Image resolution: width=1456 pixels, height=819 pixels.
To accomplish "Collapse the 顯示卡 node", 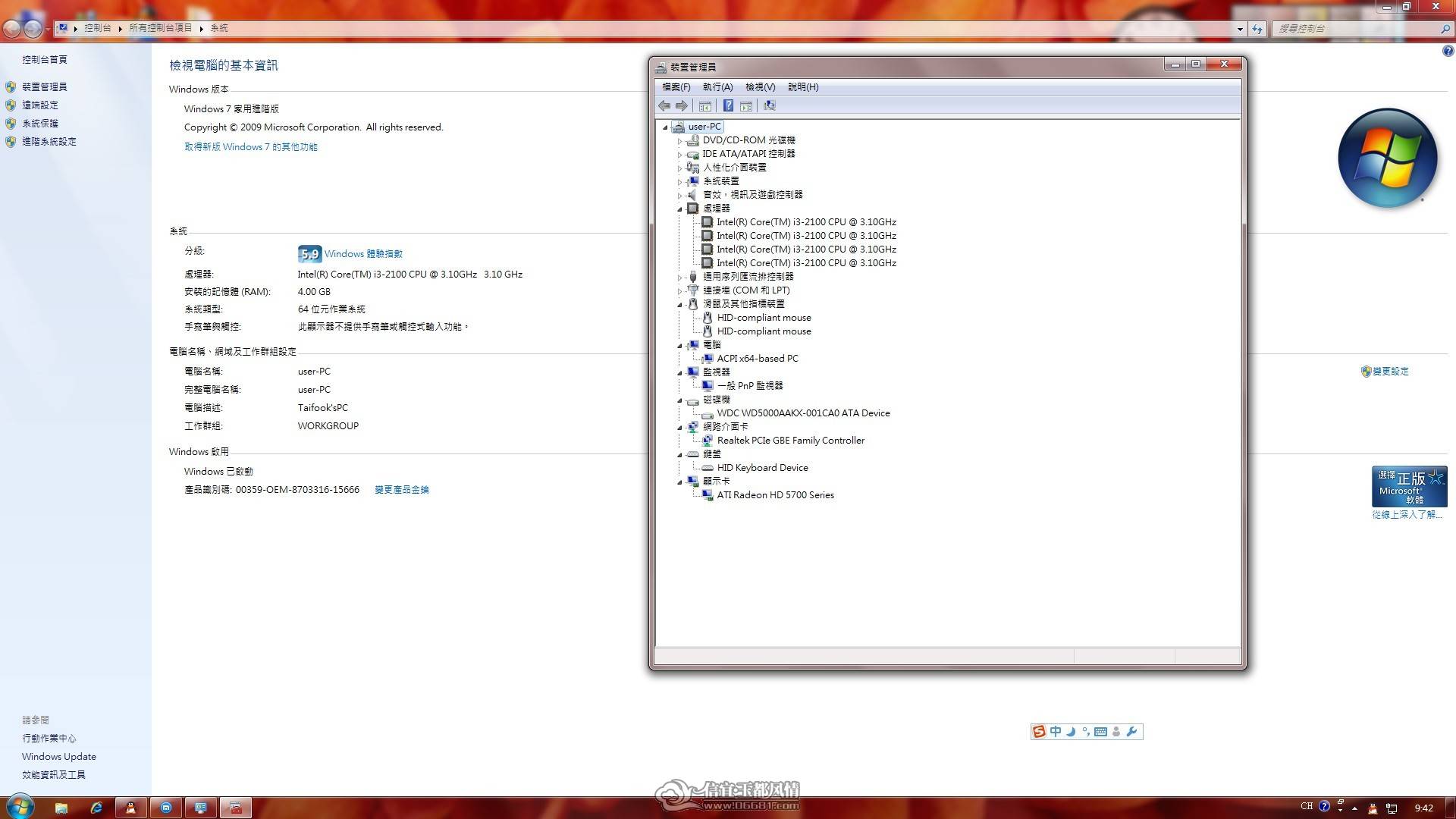I will click(679, 482).
